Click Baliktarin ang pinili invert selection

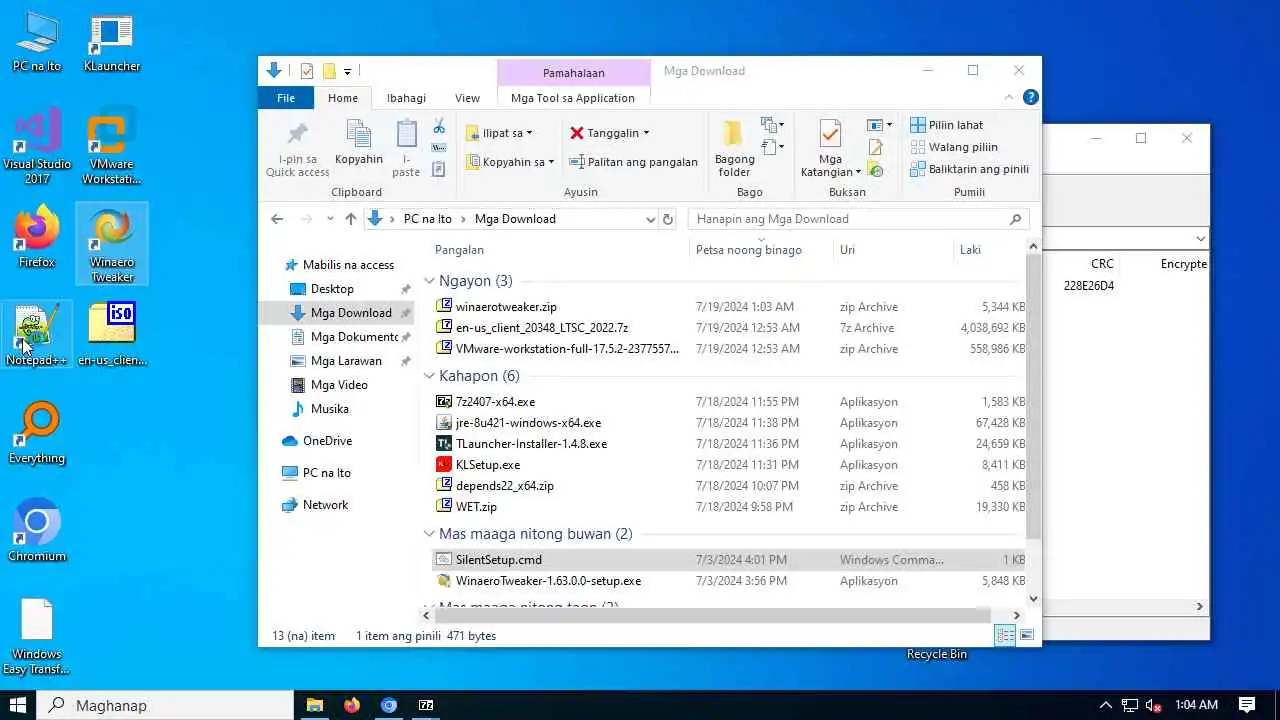[969, 169]
